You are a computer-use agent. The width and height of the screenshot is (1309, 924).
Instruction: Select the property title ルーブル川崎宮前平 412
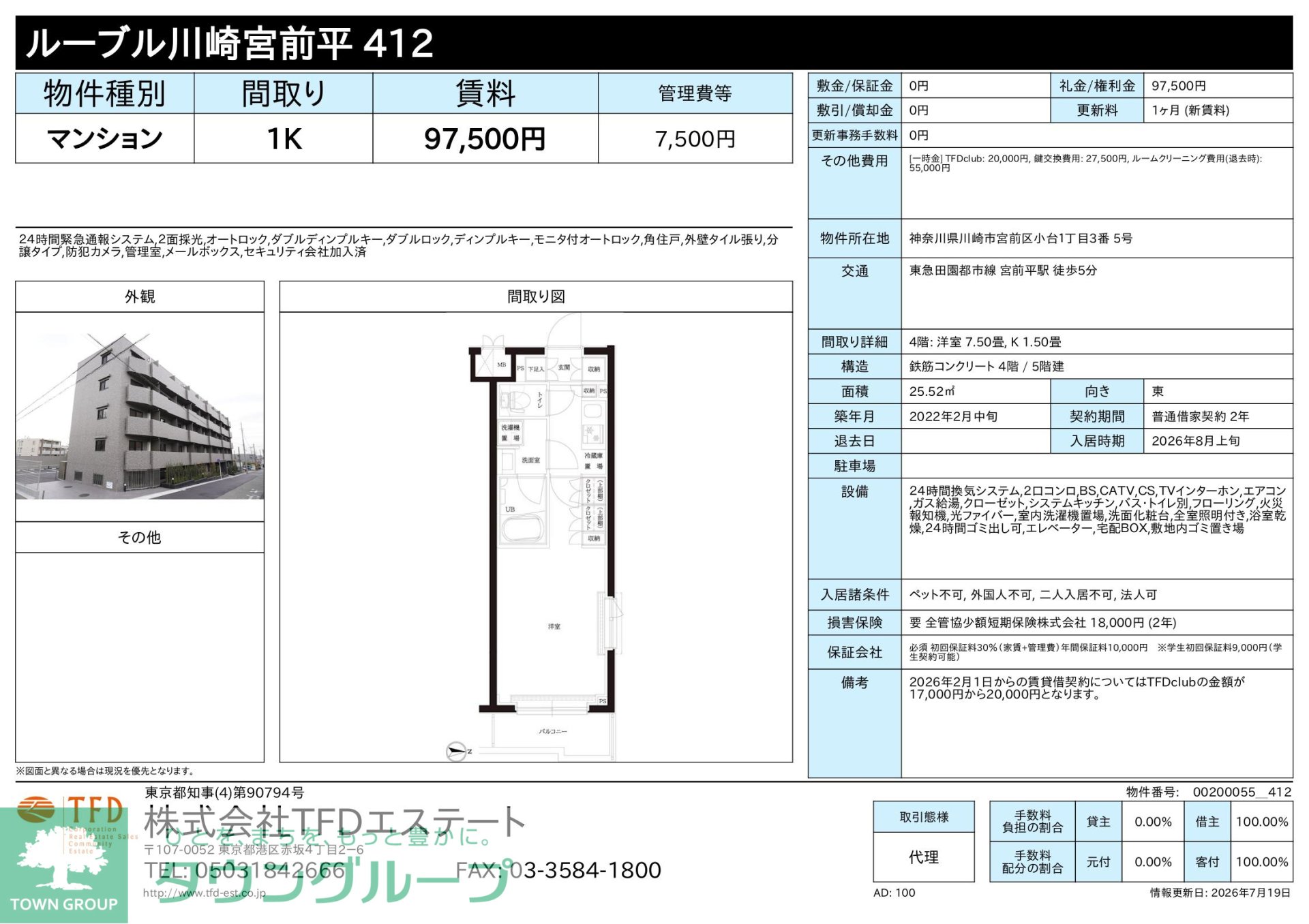[x=229, y=44]
